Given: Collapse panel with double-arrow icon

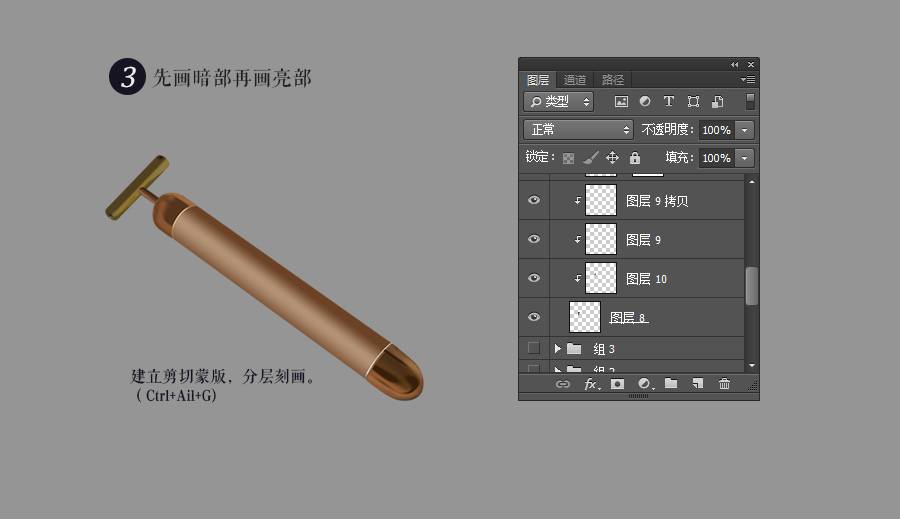Looking at the screenshot, I should tap(735, 64).
